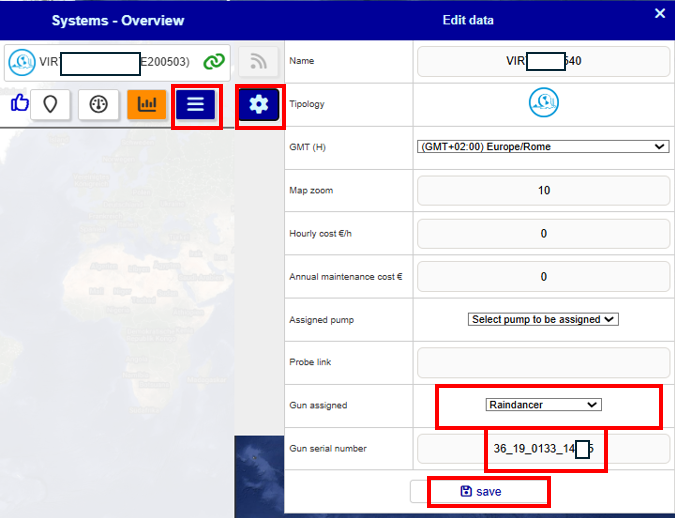This screenshot has width=675, height=518.
Task: Open the gauge dashboard button
Action: pyautogui.click(x=99, y=104)
